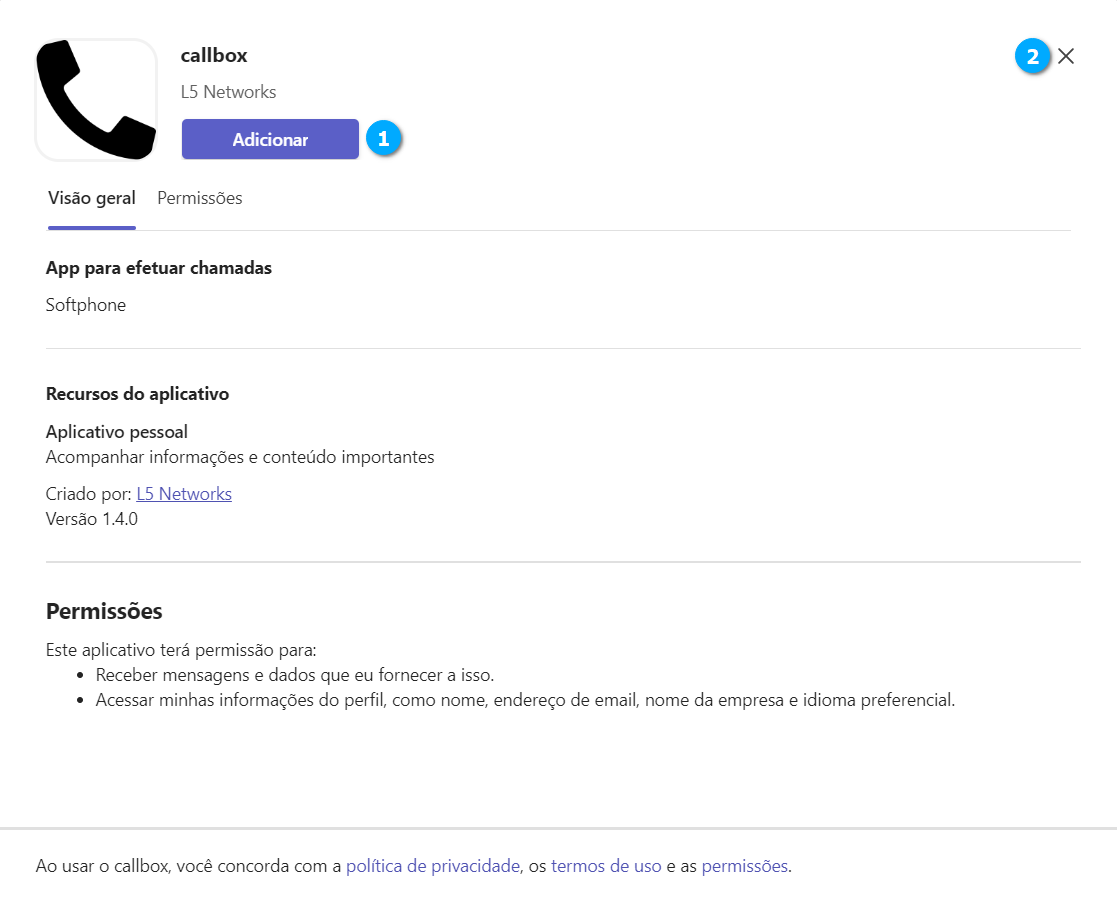This screenshot has width=1117, height=898.
Task: Click the large Permissões section heading
Action: pyautogui.click(x=104, y=611)
